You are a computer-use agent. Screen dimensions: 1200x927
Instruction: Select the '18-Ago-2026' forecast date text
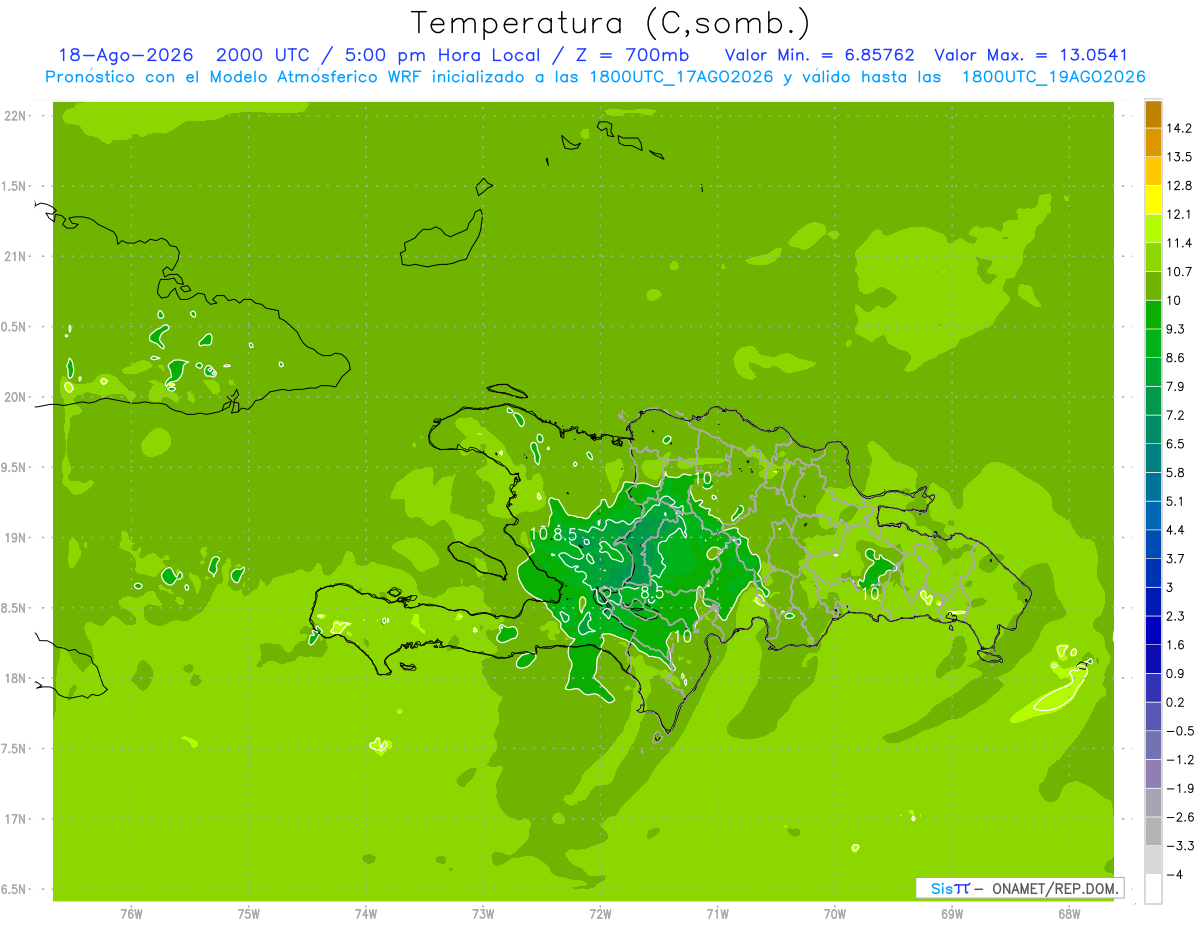[x=127, y=55]
